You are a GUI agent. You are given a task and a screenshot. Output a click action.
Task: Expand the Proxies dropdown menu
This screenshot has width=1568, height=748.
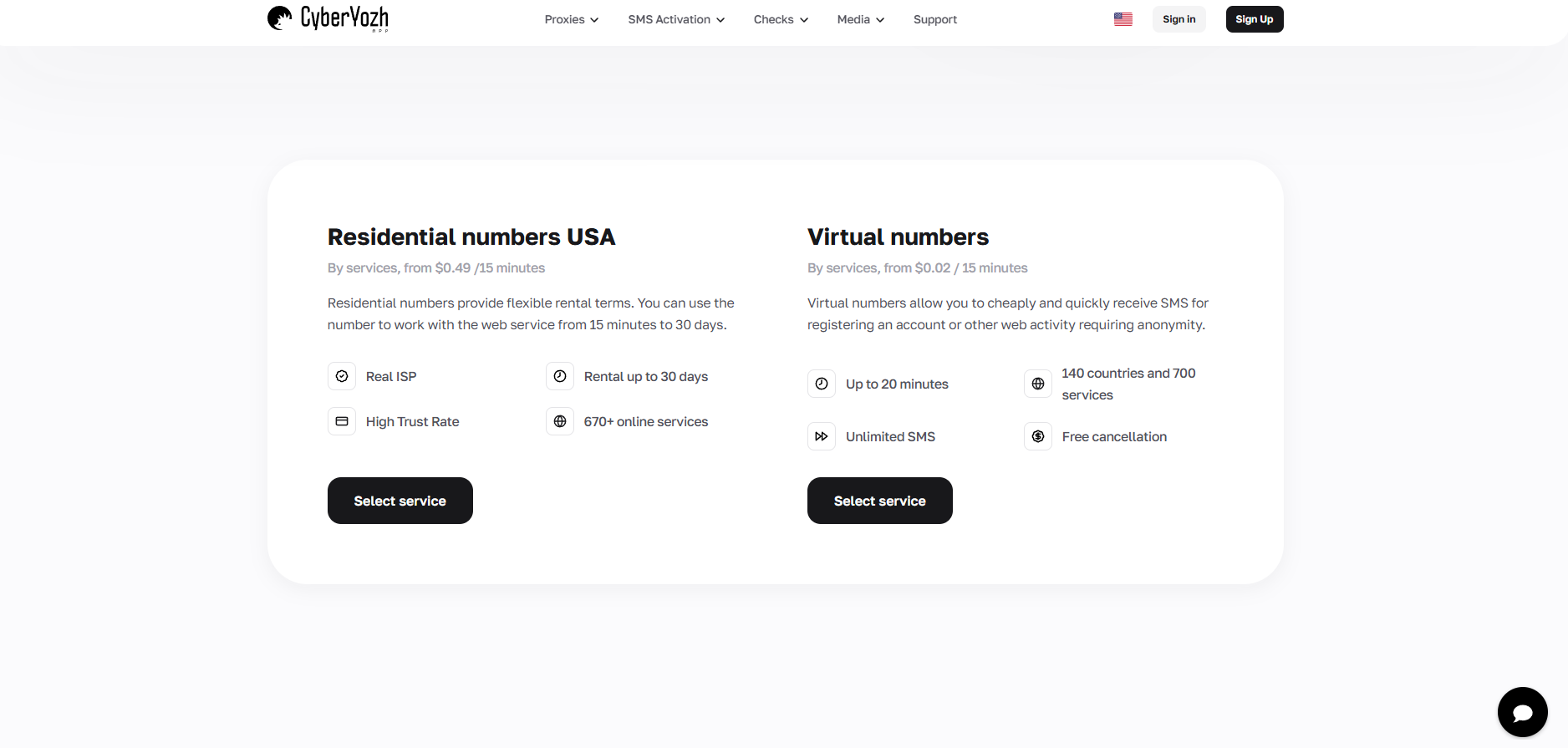pos(571,19)
